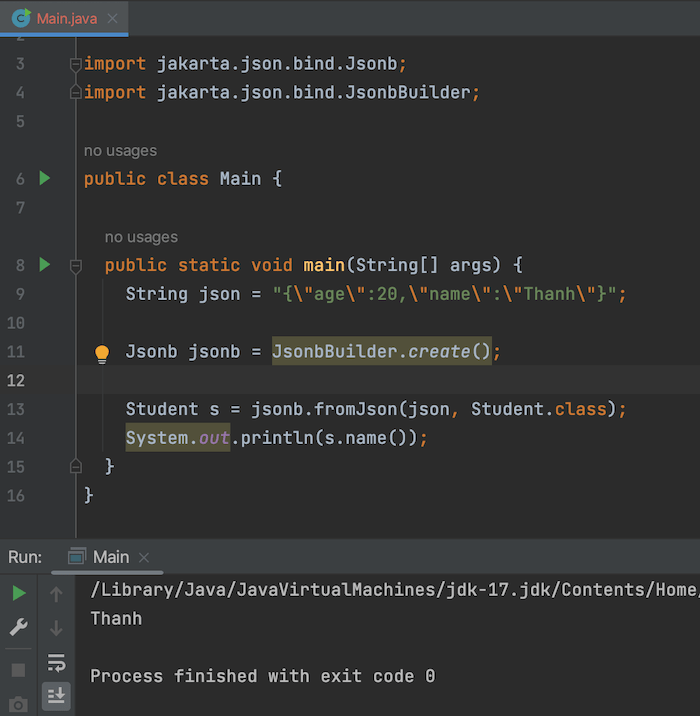Click jsonb.fromJson call on line 13
The height and width of the screenshot is (716, 700).
coord(324,409)
